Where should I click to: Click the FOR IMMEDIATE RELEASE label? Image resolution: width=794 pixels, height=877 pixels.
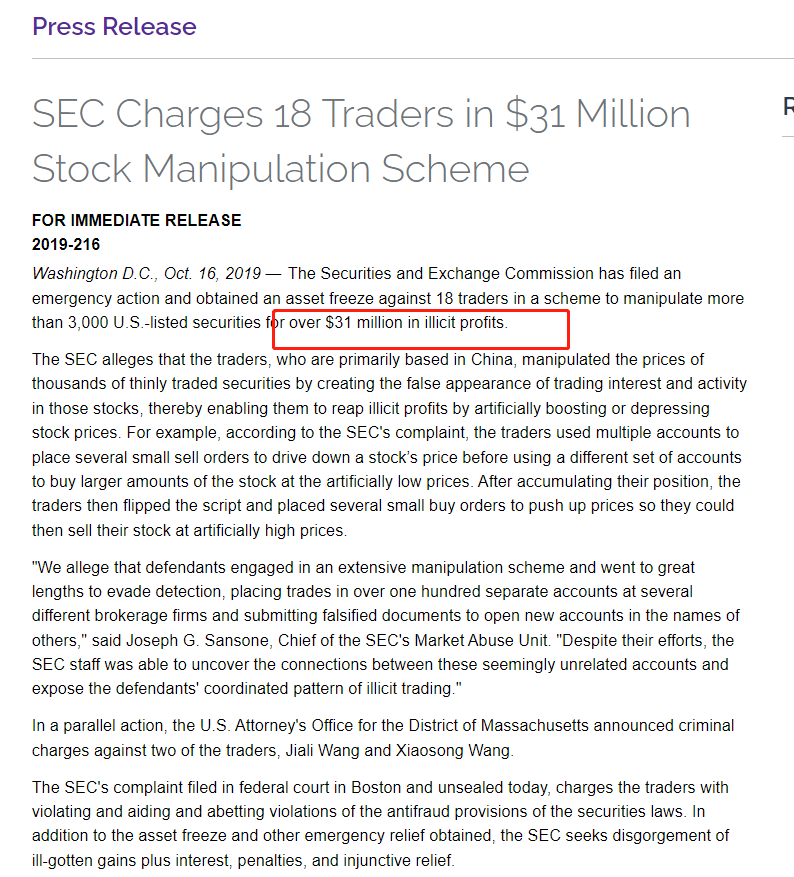point(136,220)
